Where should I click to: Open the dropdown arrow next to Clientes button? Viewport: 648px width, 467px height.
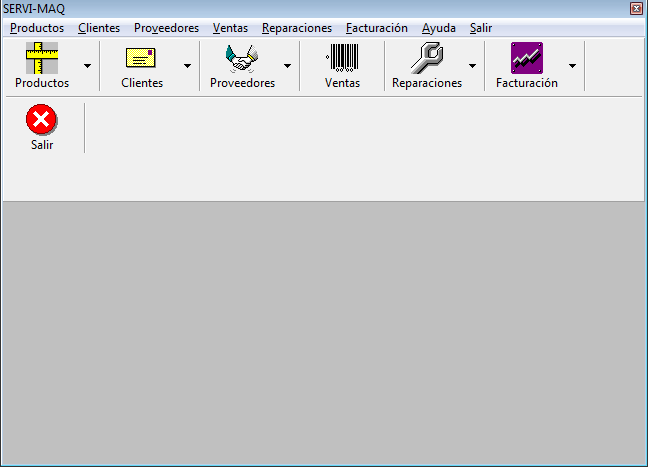point(187,66)
